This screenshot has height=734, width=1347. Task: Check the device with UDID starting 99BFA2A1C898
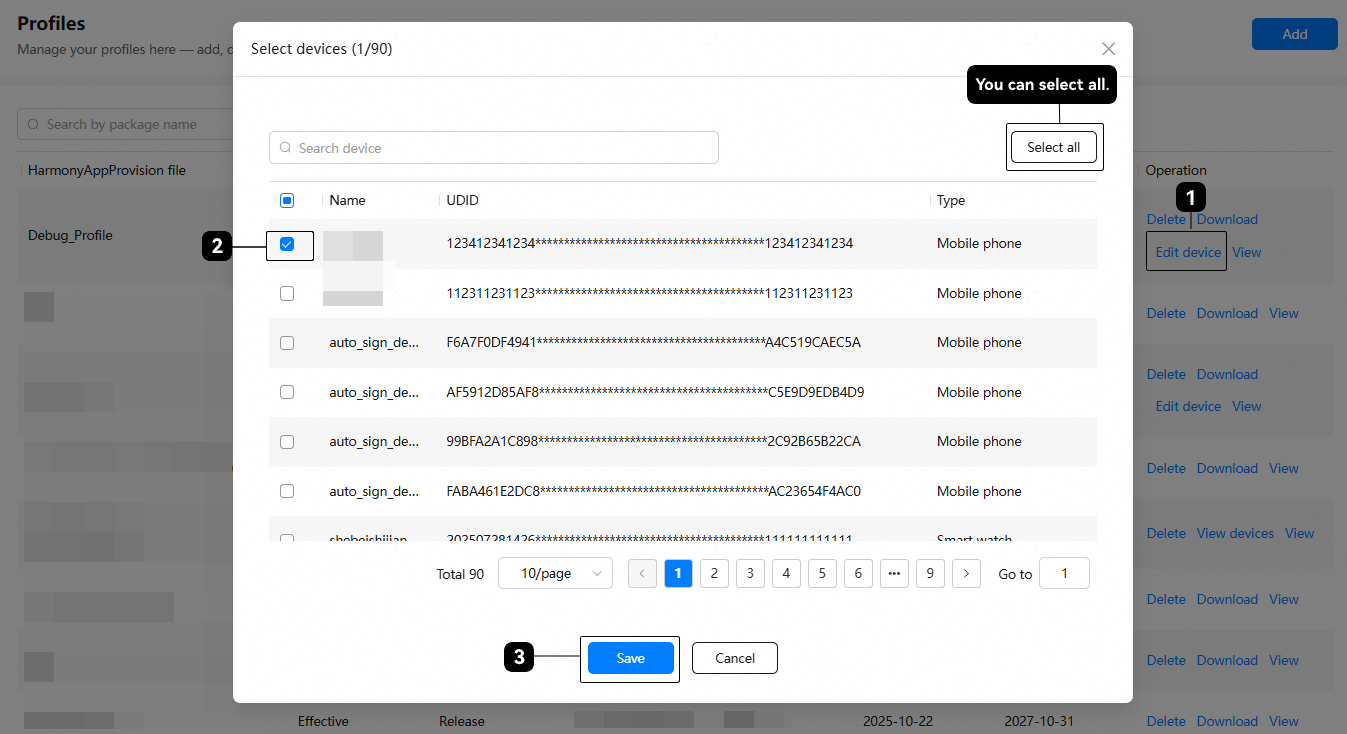(x=287, y=441)
